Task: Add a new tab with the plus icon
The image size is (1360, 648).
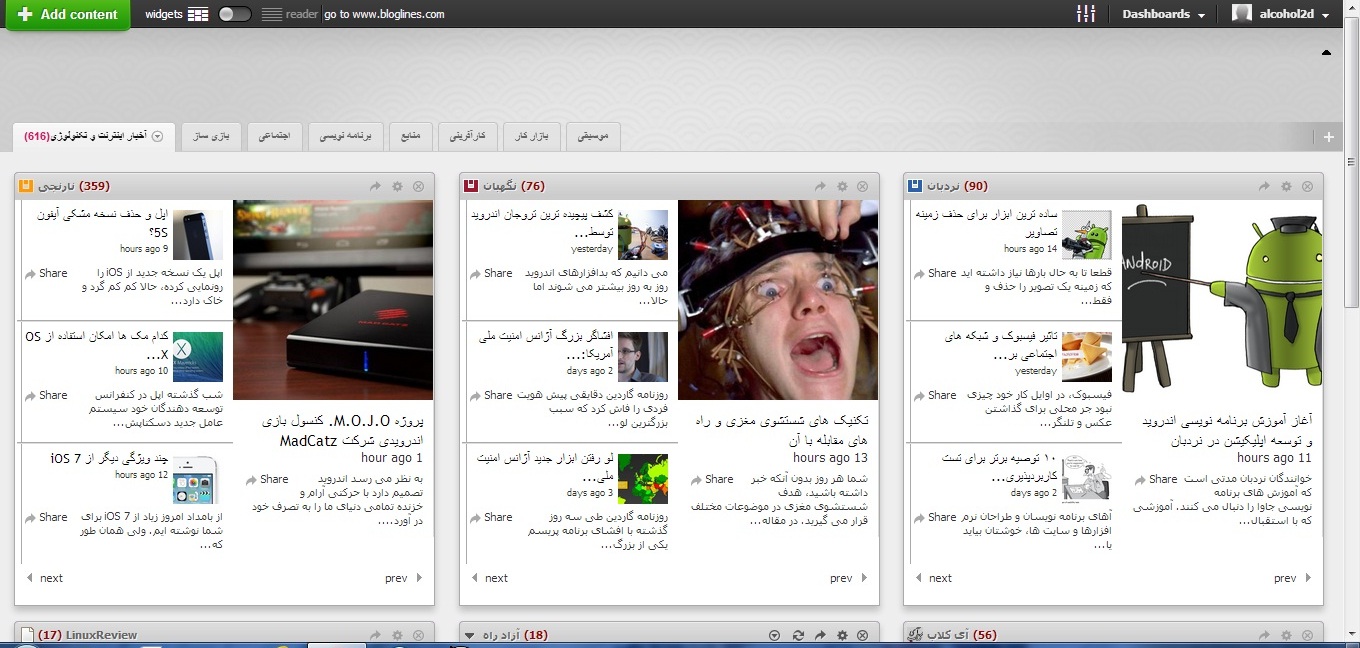Action: (1328, 137)
